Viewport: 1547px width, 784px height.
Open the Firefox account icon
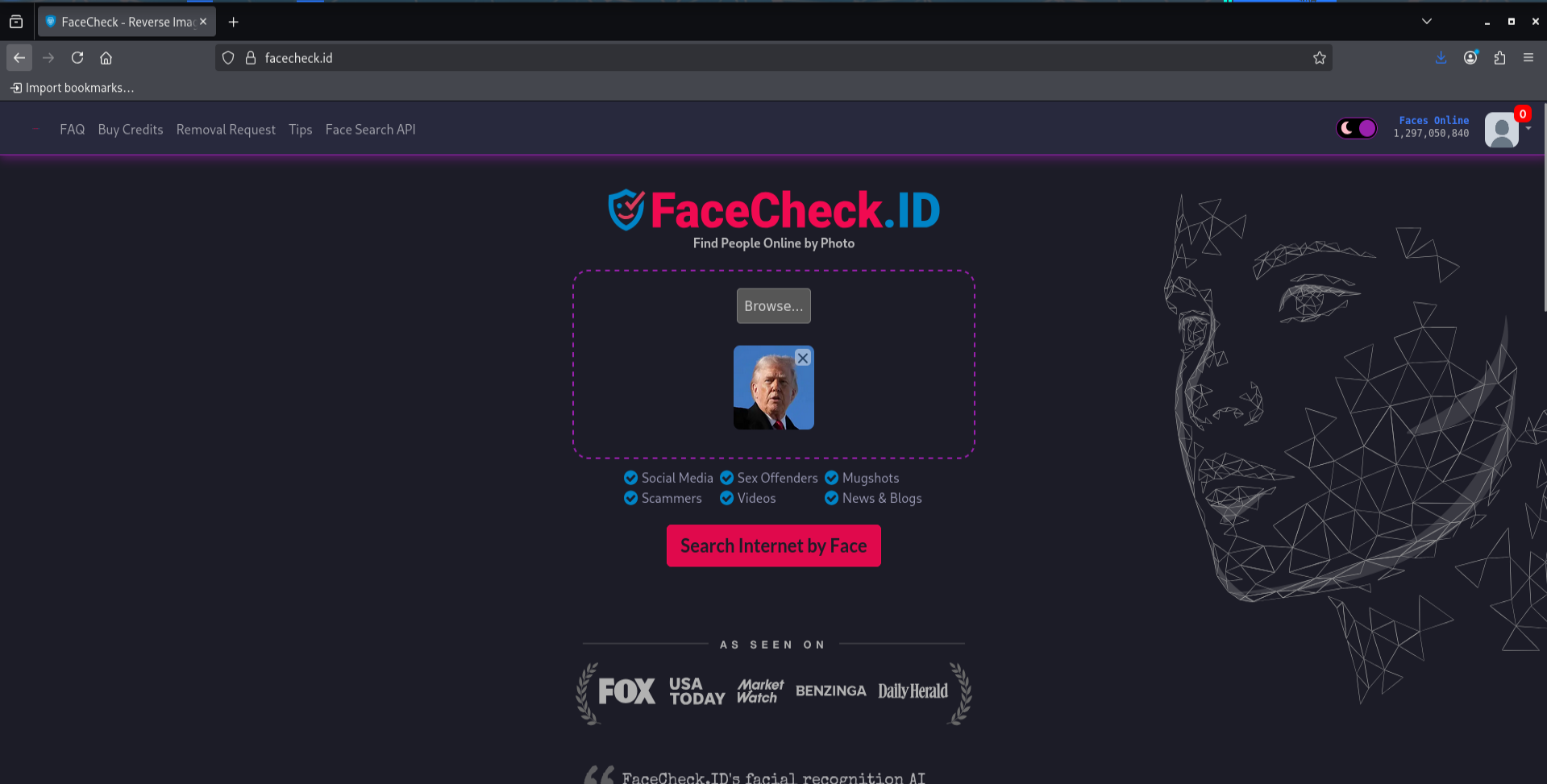[1470, 58]
